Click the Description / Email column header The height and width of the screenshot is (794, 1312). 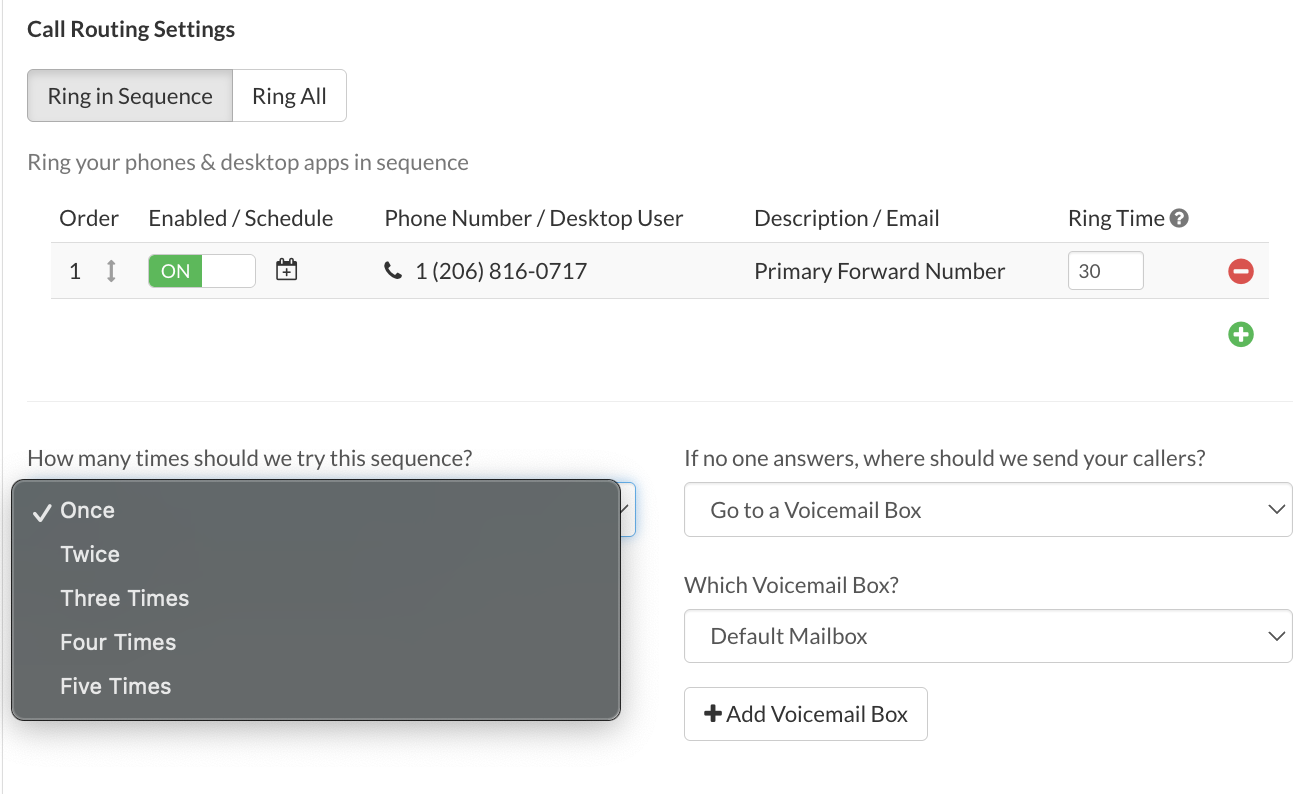pos(847,218)
